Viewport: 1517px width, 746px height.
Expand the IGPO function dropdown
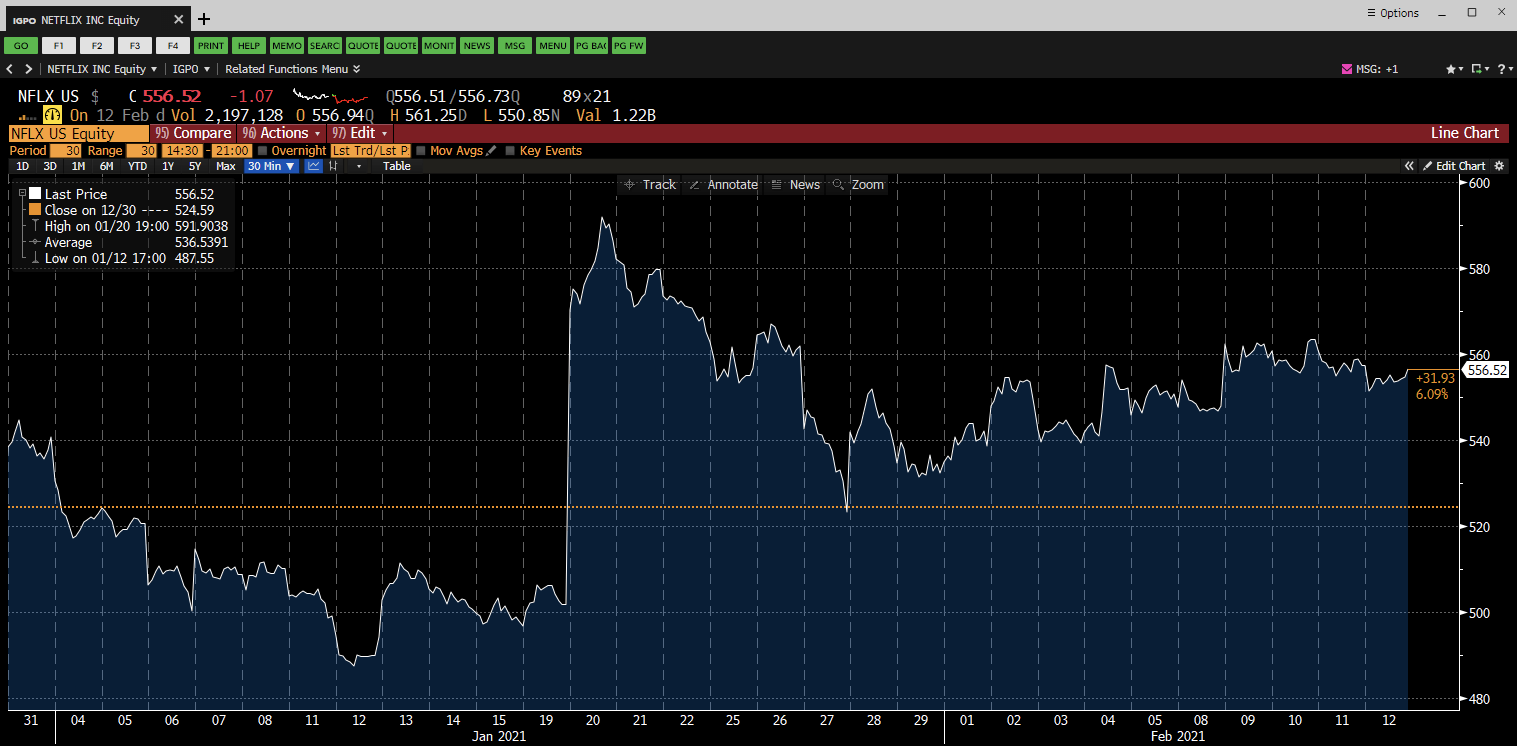click(x=191, y=69)
